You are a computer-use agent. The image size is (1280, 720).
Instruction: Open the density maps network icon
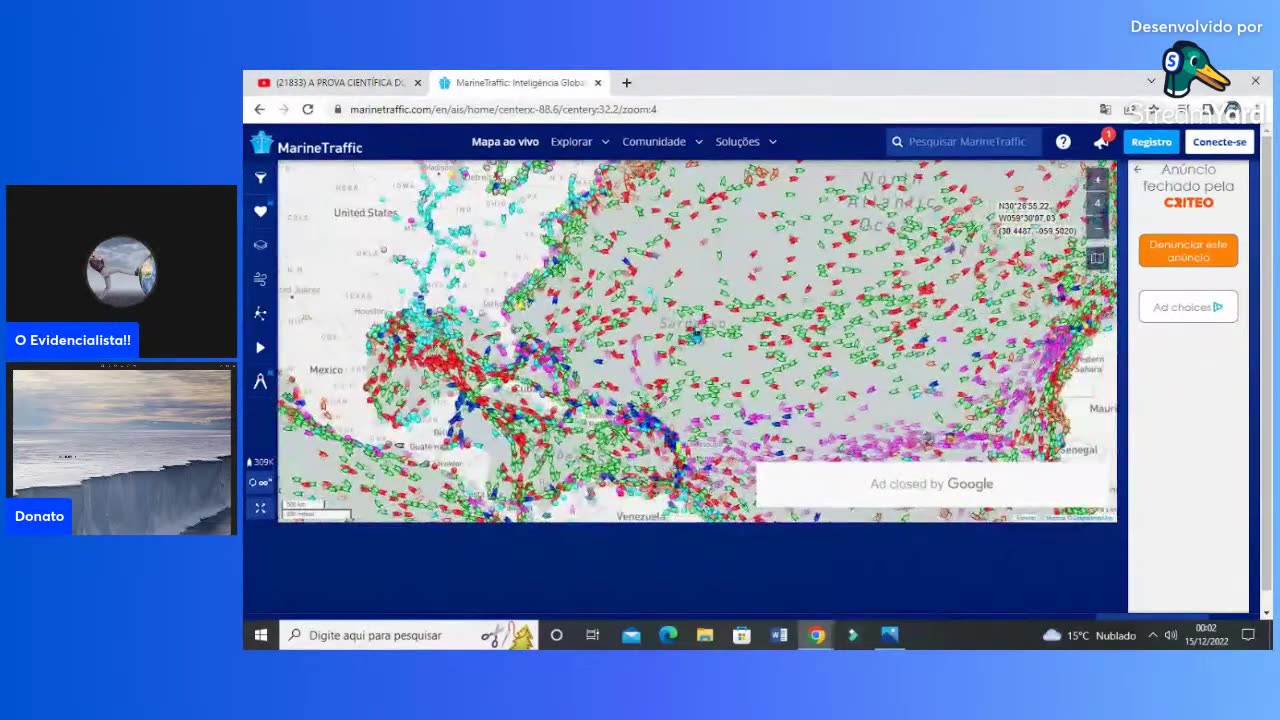click(260, 313)
